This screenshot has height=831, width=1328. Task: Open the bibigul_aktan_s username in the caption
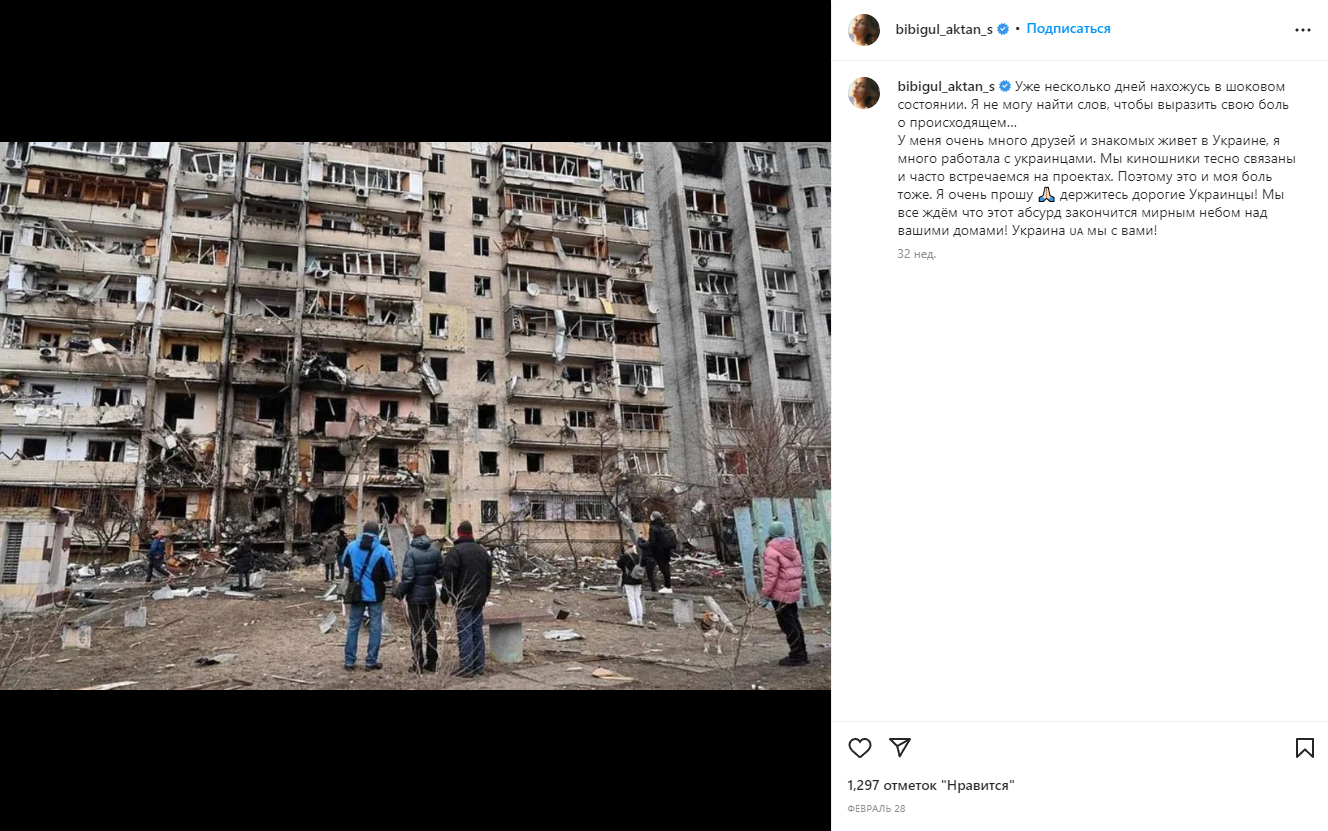(946, 86)
